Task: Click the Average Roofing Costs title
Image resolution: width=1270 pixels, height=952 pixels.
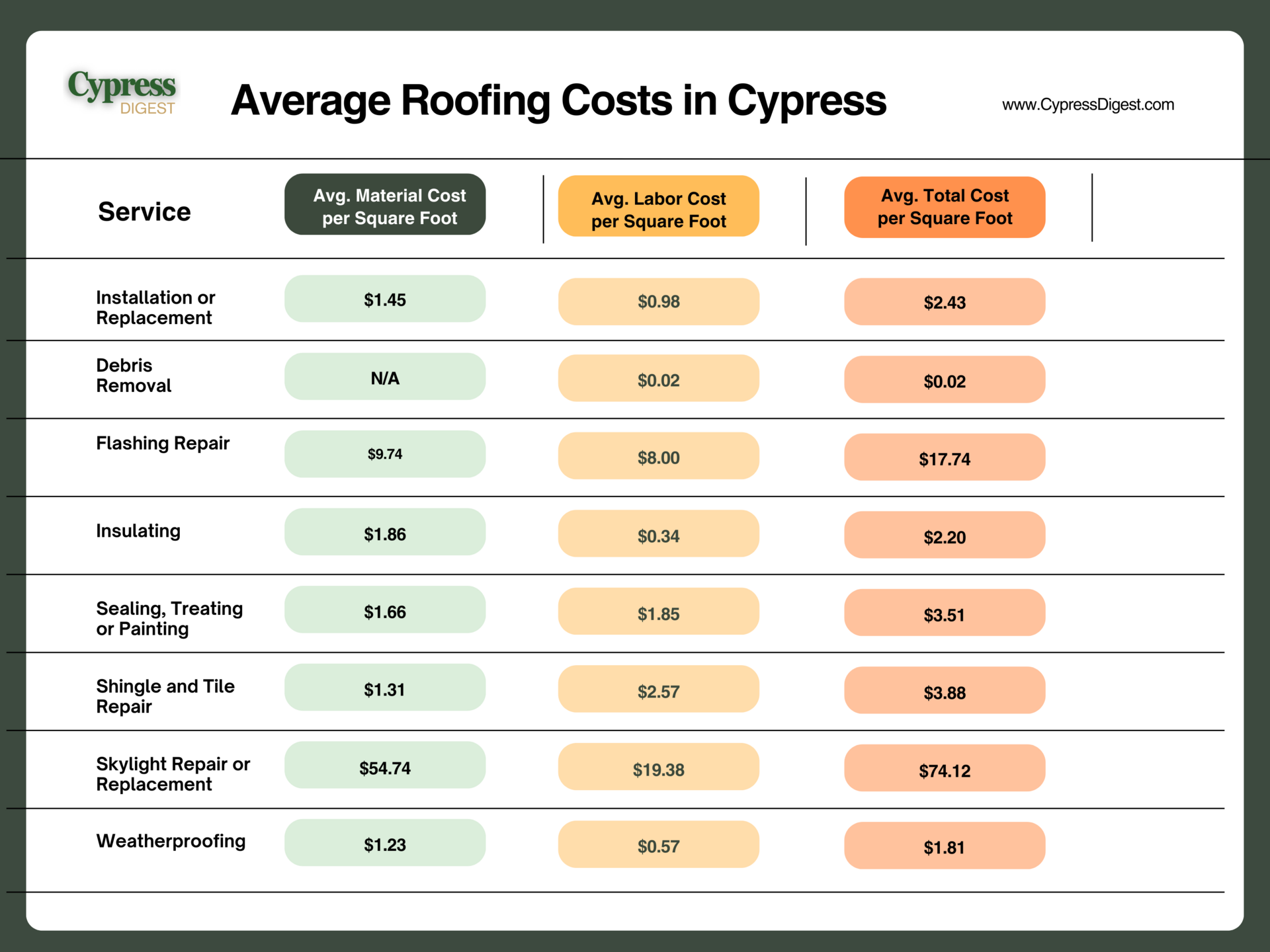Action: 558,100
